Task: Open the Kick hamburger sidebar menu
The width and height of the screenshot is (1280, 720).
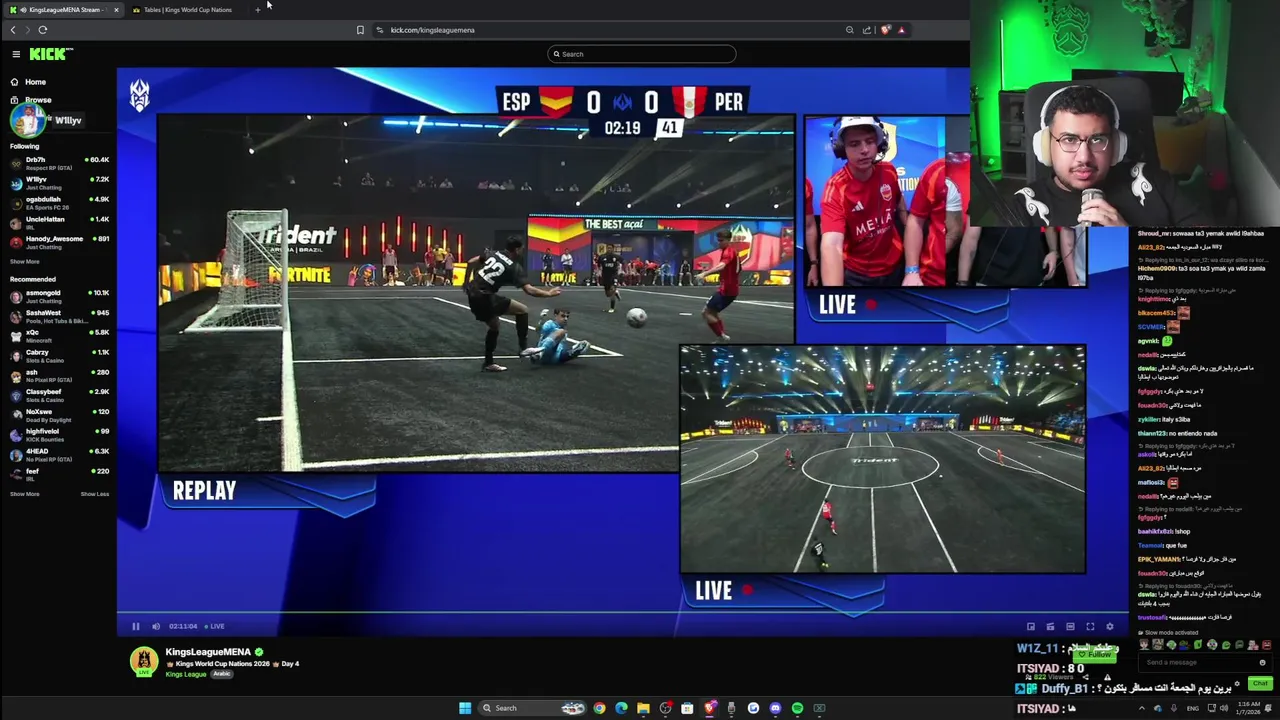Action: coord(16,54)
